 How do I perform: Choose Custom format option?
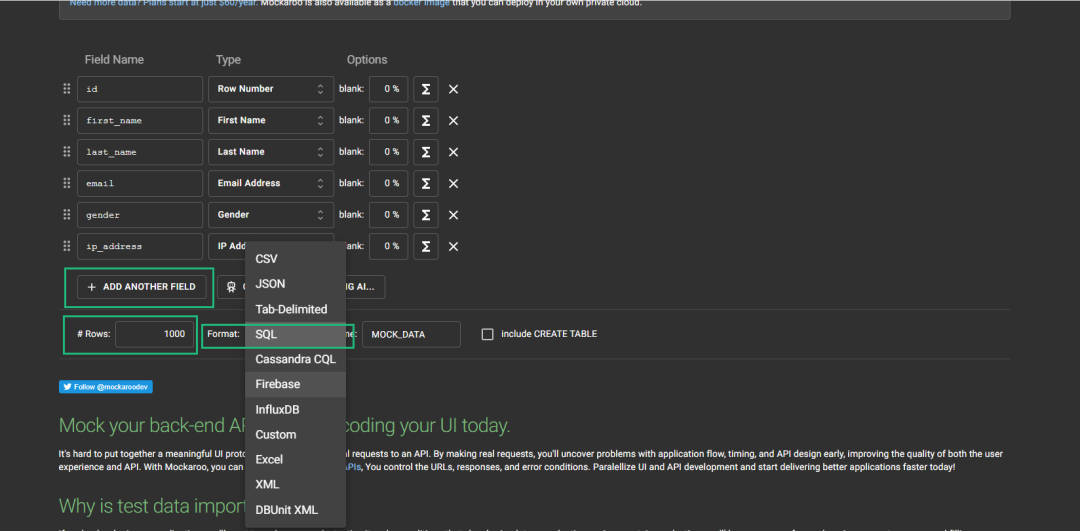click(295, 435)
